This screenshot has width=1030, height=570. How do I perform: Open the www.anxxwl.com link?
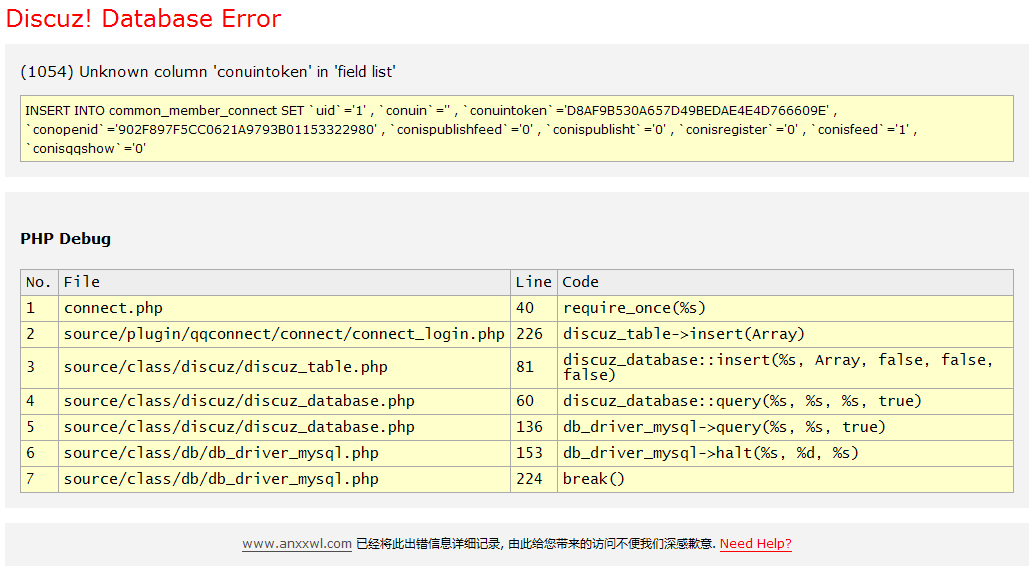pyautogui.click(x=296, y=544)
